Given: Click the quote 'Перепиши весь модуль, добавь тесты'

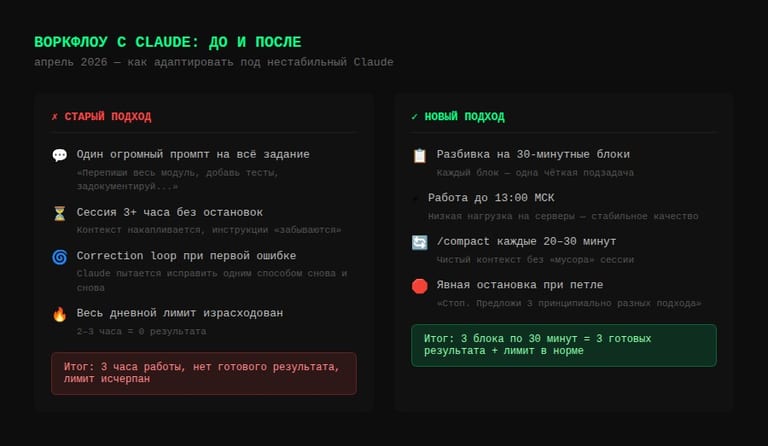Looking at the screenshot, I should pyautogui.click(x=177, y=179).
